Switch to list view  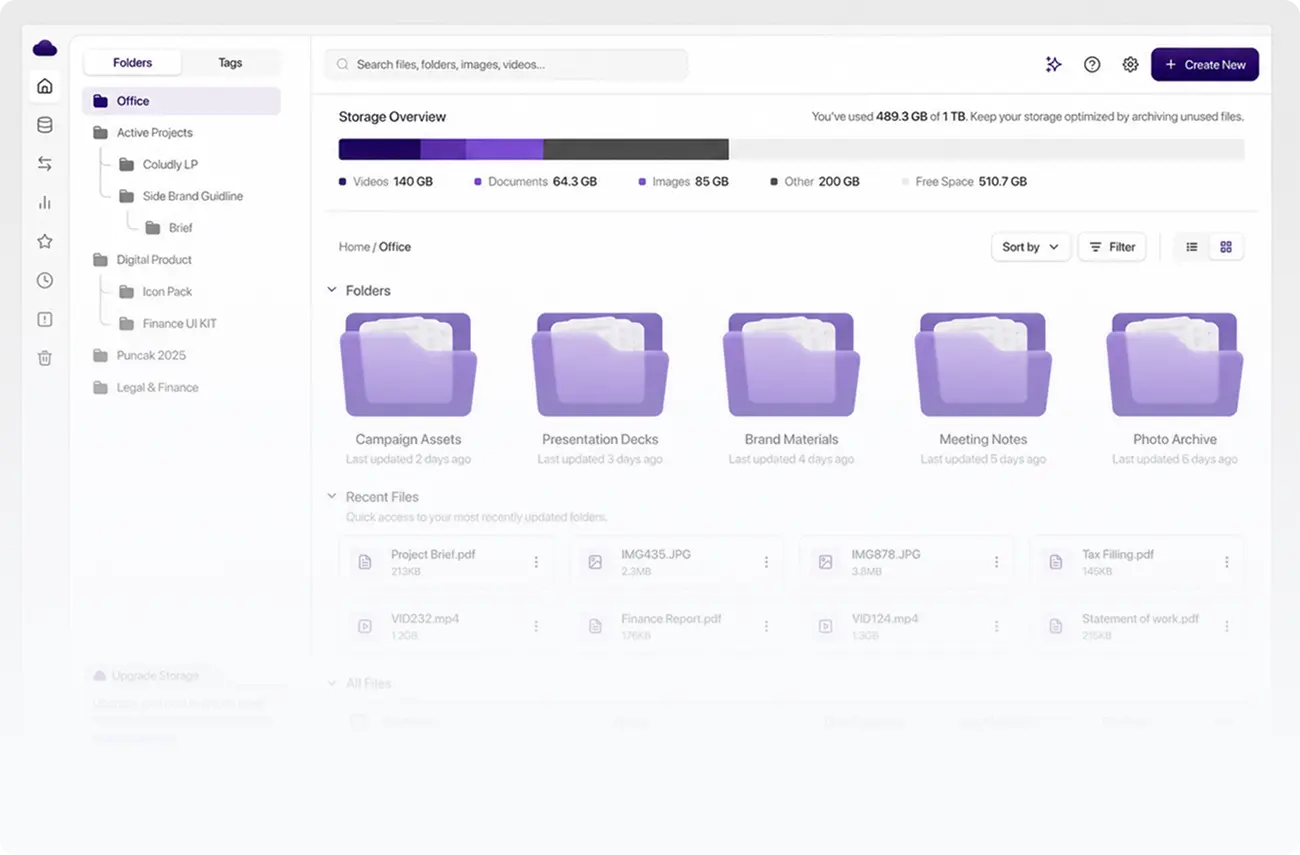point(1192,247)
